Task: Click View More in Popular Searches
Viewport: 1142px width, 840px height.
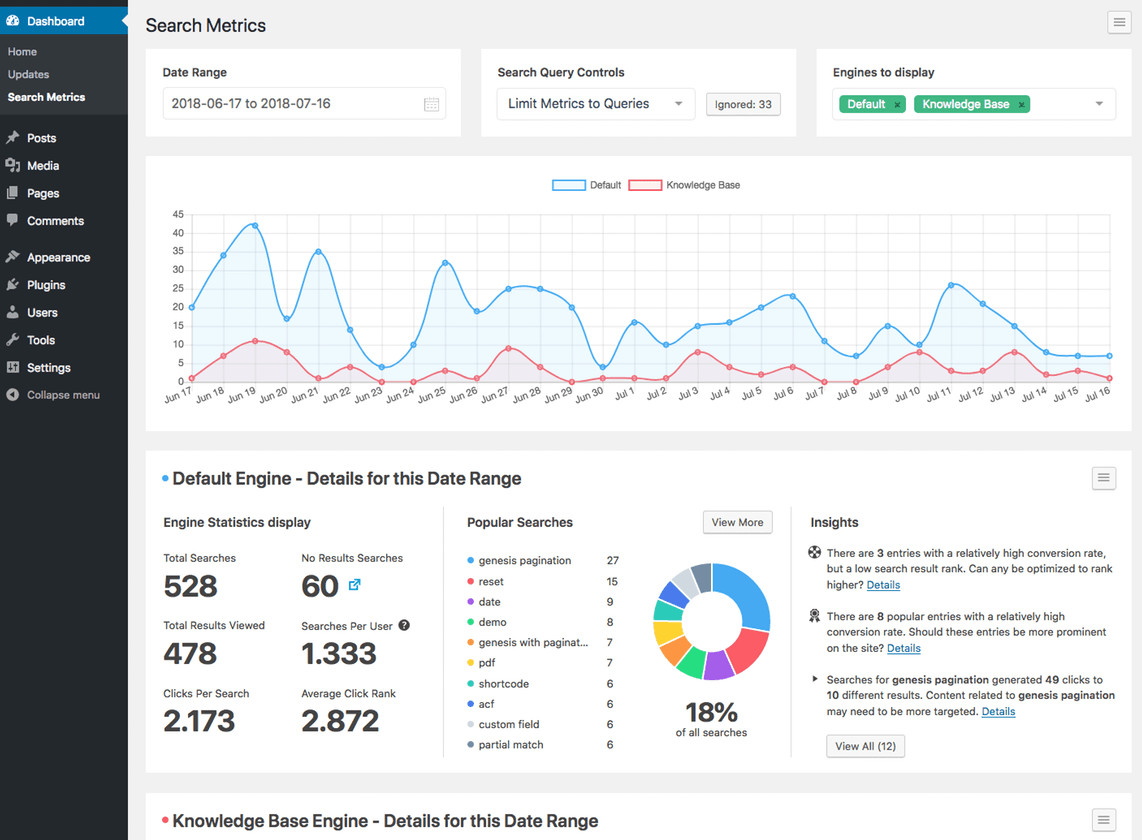Action: tap(737, 522)
